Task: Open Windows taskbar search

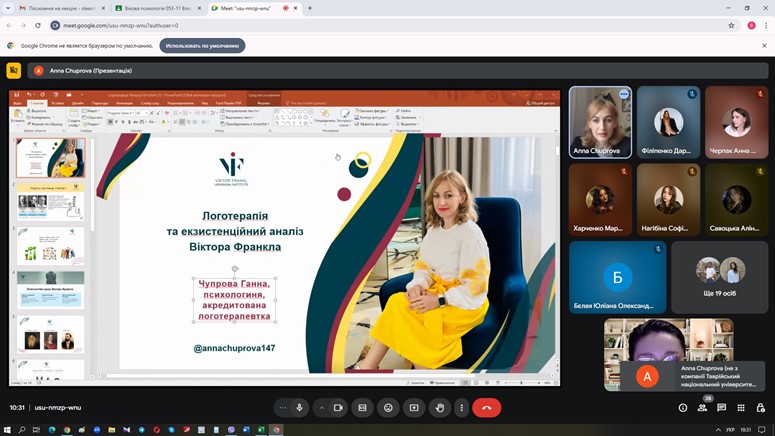Action: point(21,430)
